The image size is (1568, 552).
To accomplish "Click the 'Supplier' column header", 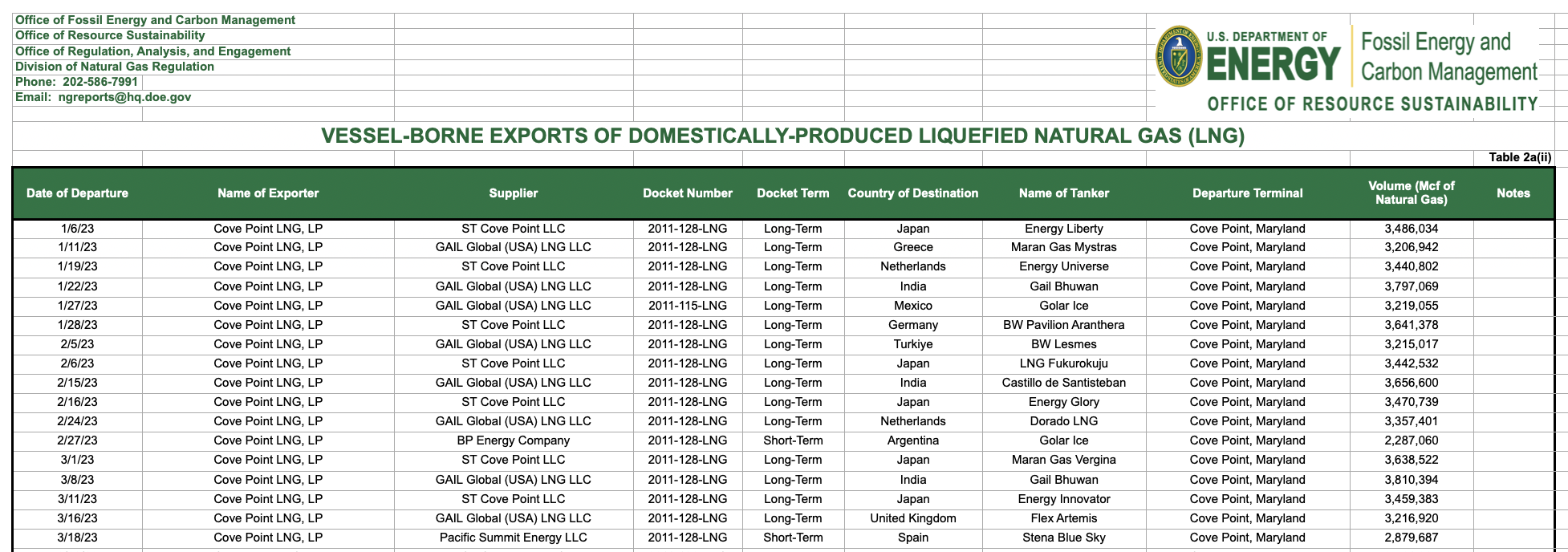I will [514, 193].
